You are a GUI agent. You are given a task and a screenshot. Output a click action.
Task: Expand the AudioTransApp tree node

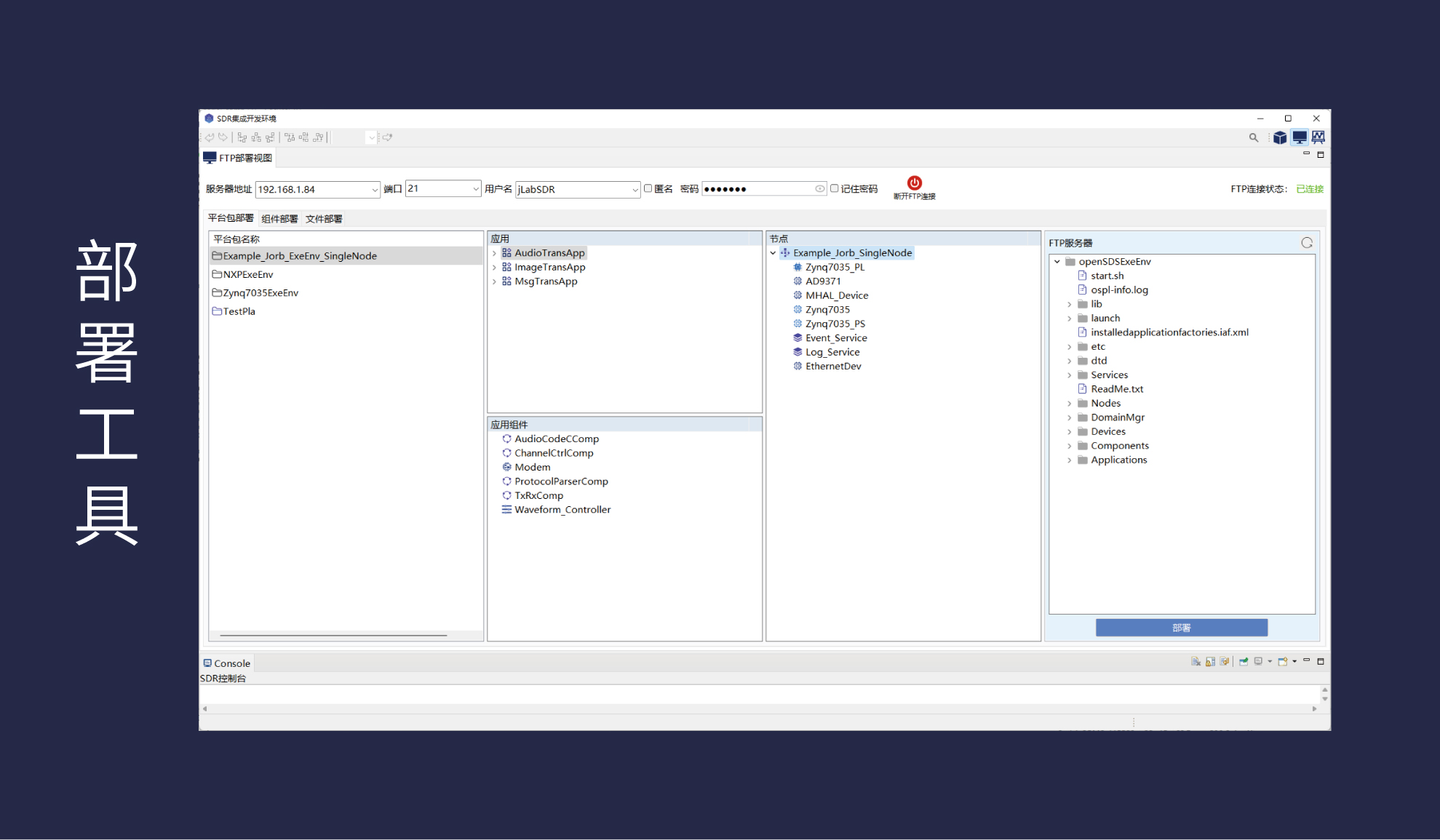(495, 253)
